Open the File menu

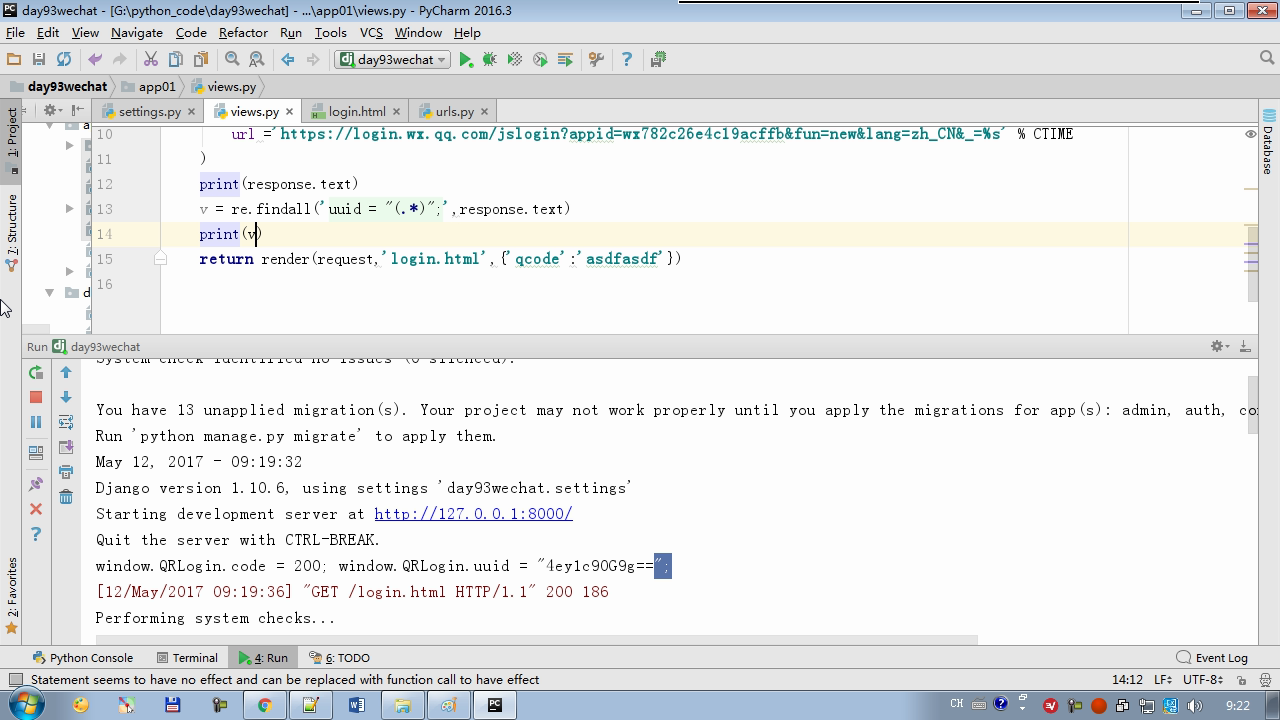15,33
